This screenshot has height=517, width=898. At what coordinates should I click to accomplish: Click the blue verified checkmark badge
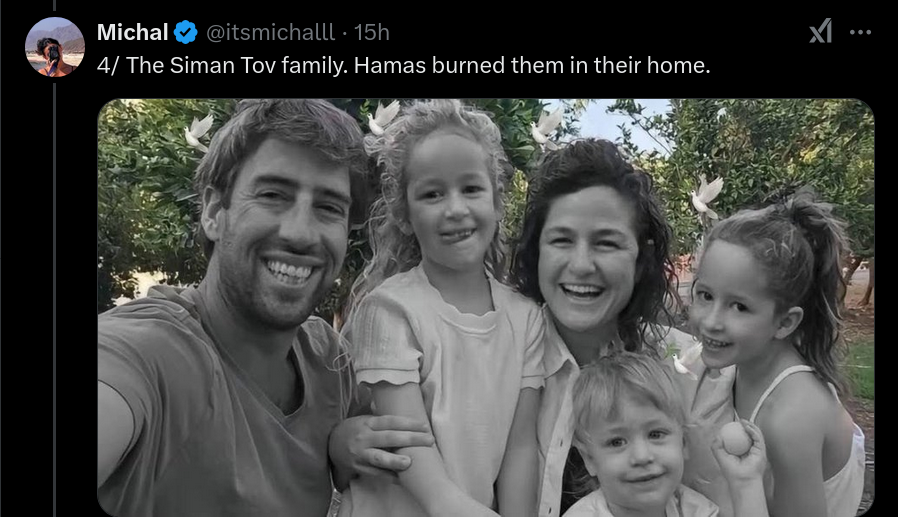186,32
